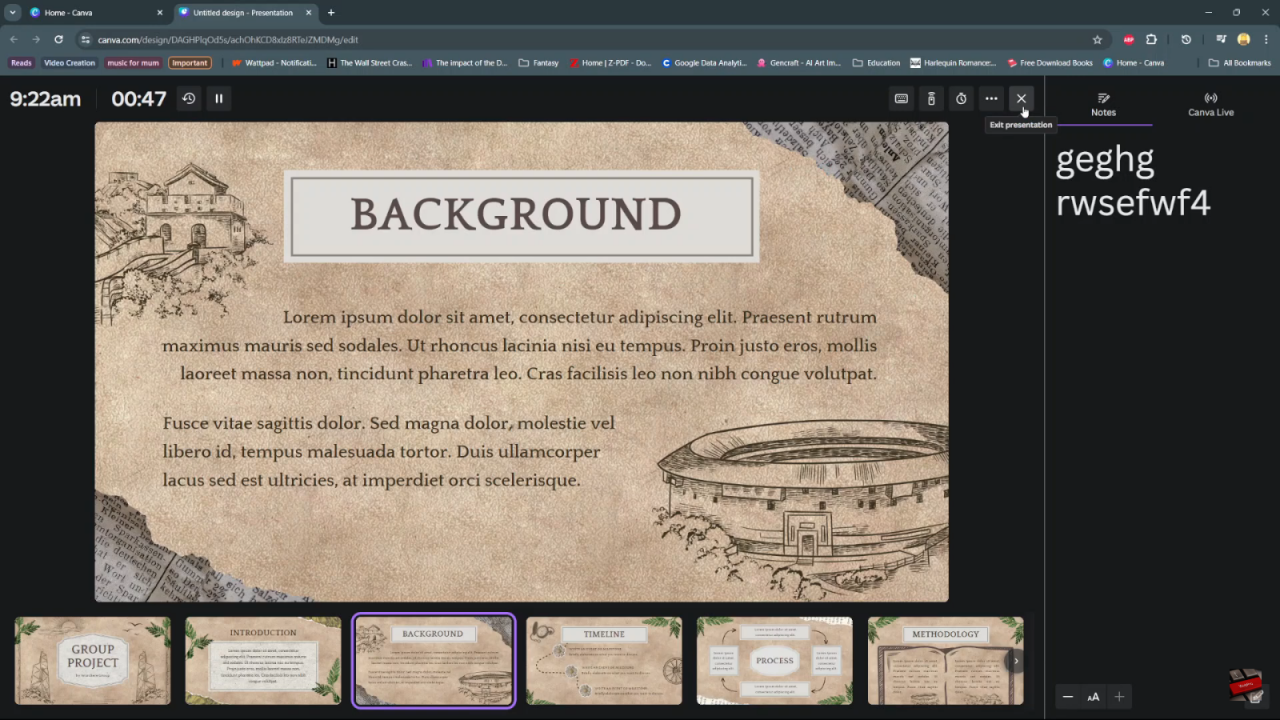Viewport: 1280px width, 720px height.
Task: Select the Process slide thumbnail
Action: (775, 660)
